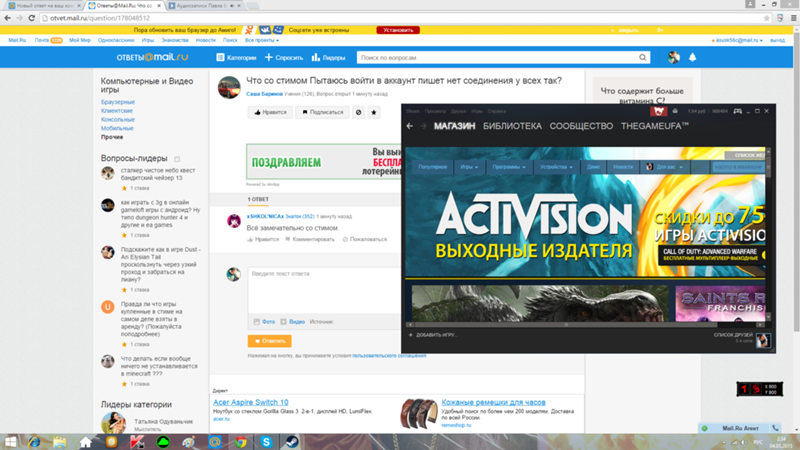The width and height of the screenshot is (800, 450).
Task: Click the plus icon beside ДОБАВИТЬ ИГРУ
Action: 411,335
